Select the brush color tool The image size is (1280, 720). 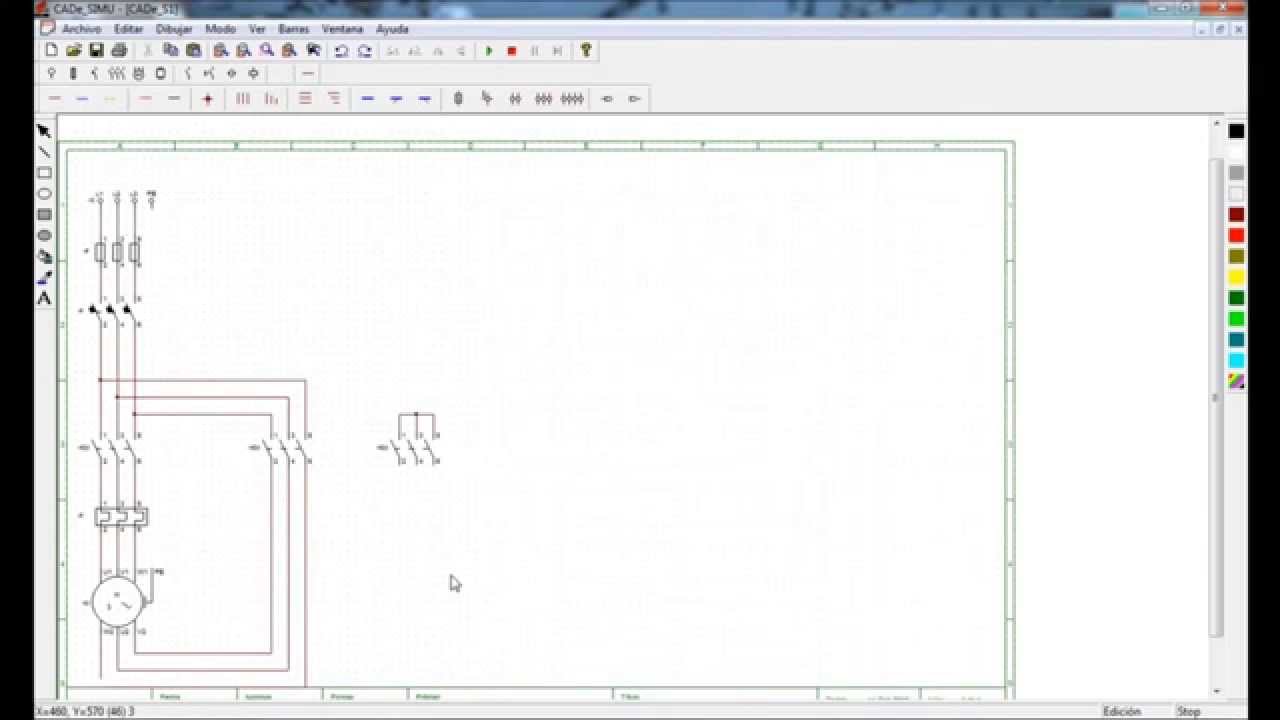click(44, 278)
